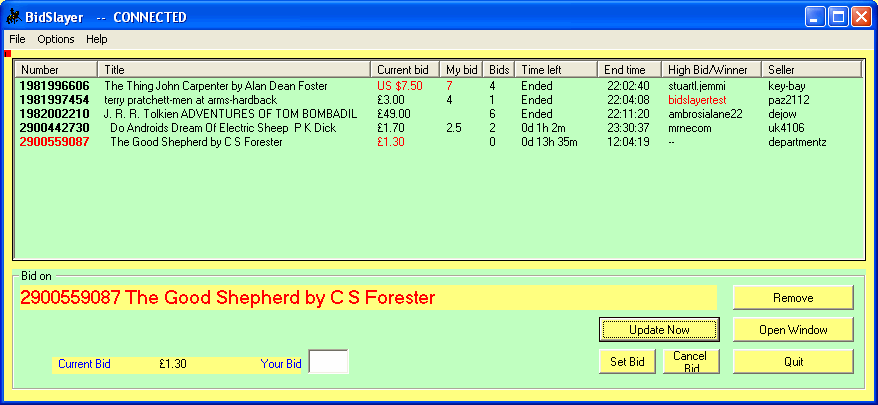The height and width of the screenshot is (405, 878).
Task: Sort by the Number column header
Action: click(56, 69)
